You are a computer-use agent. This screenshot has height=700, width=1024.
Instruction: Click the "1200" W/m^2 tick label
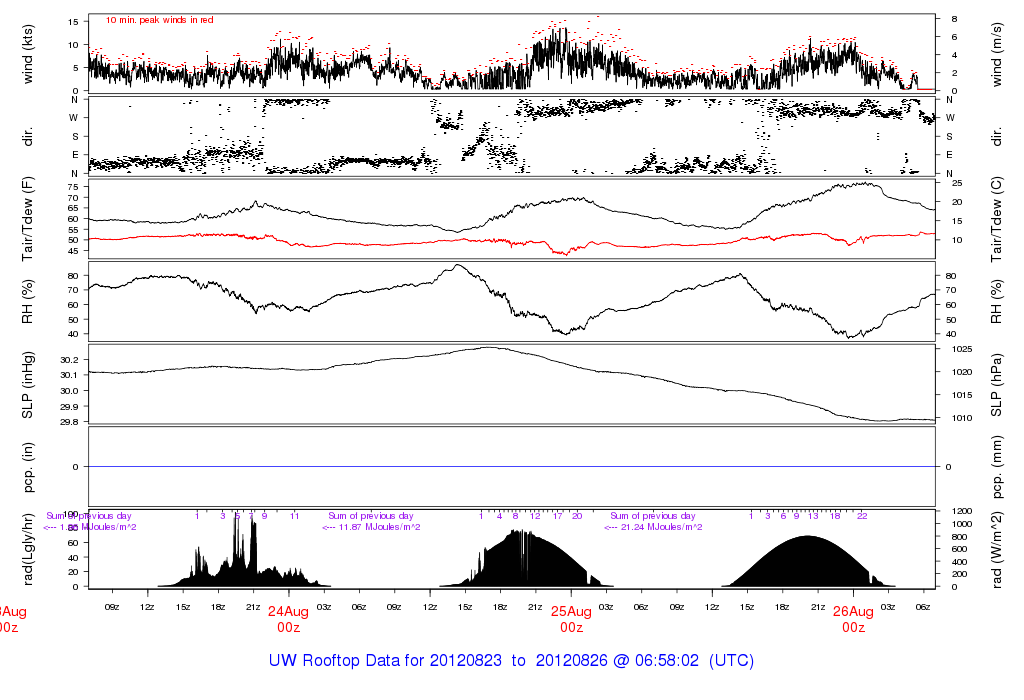961,511
